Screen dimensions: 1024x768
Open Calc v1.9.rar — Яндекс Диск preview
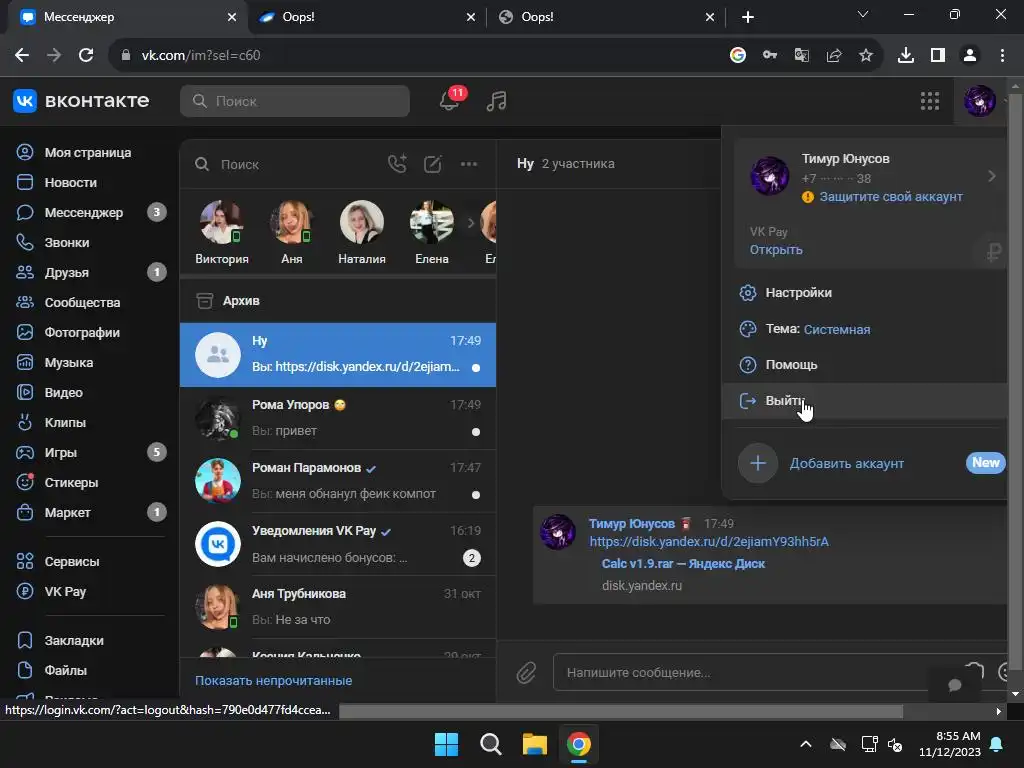[683, 564]
